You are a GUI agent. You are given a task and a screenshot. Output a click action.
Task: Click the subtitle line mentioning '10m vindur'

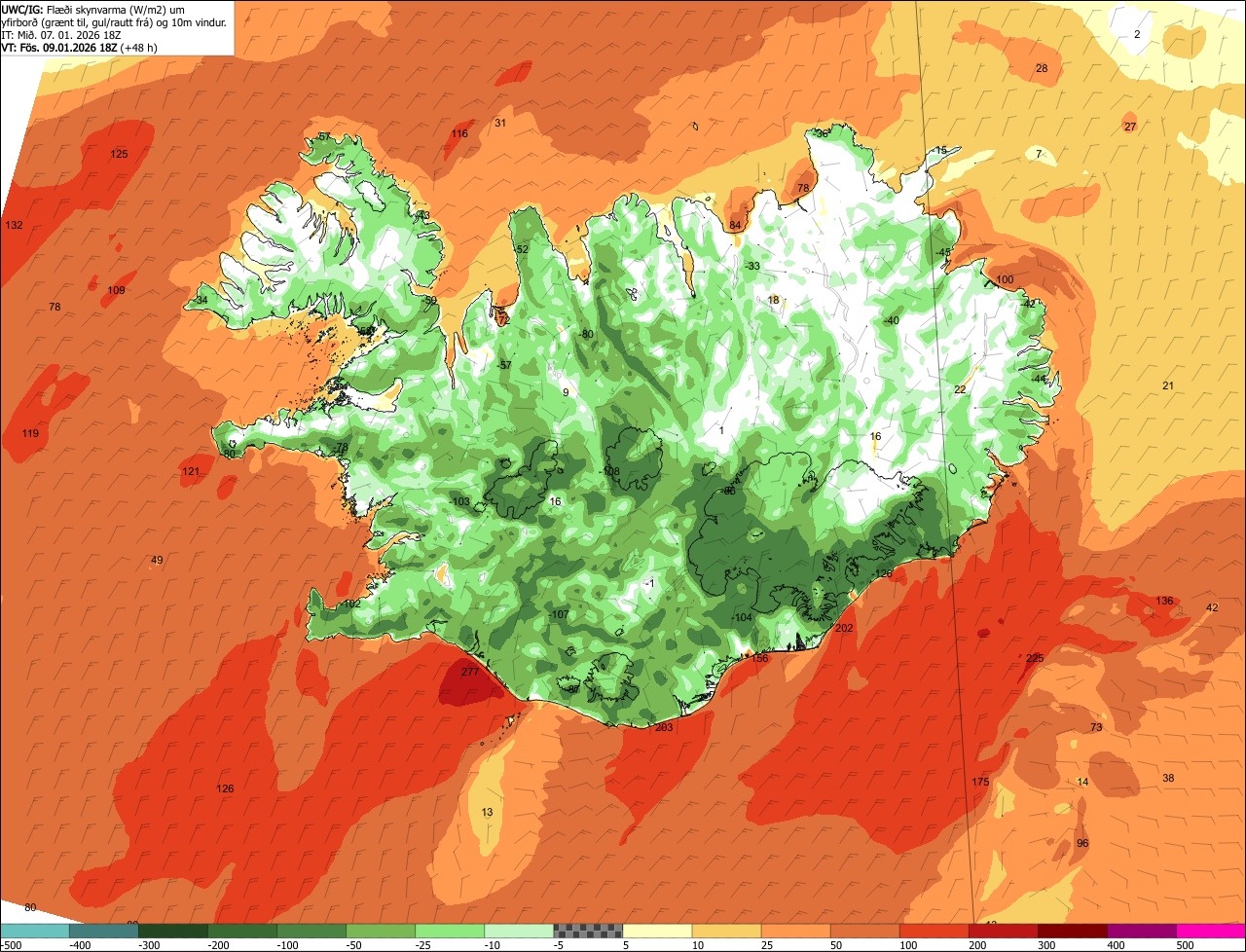114,21
